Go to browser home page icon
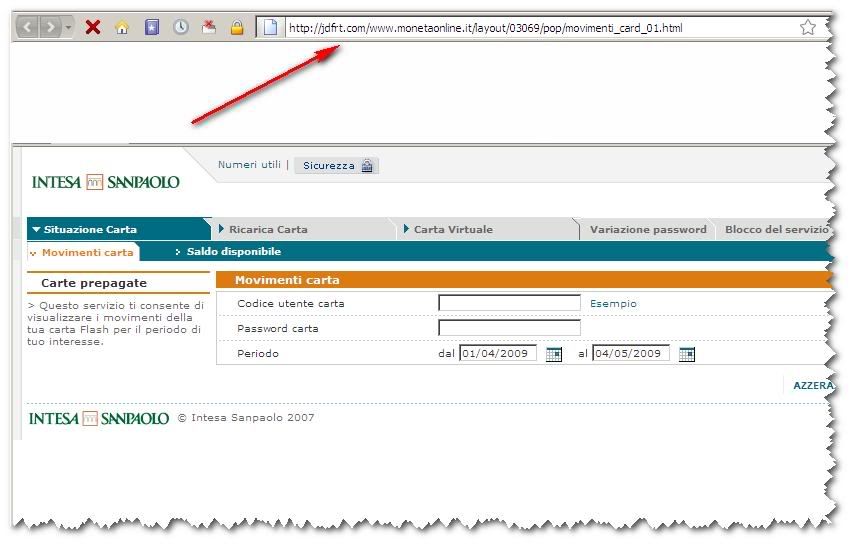 (122, 27)
